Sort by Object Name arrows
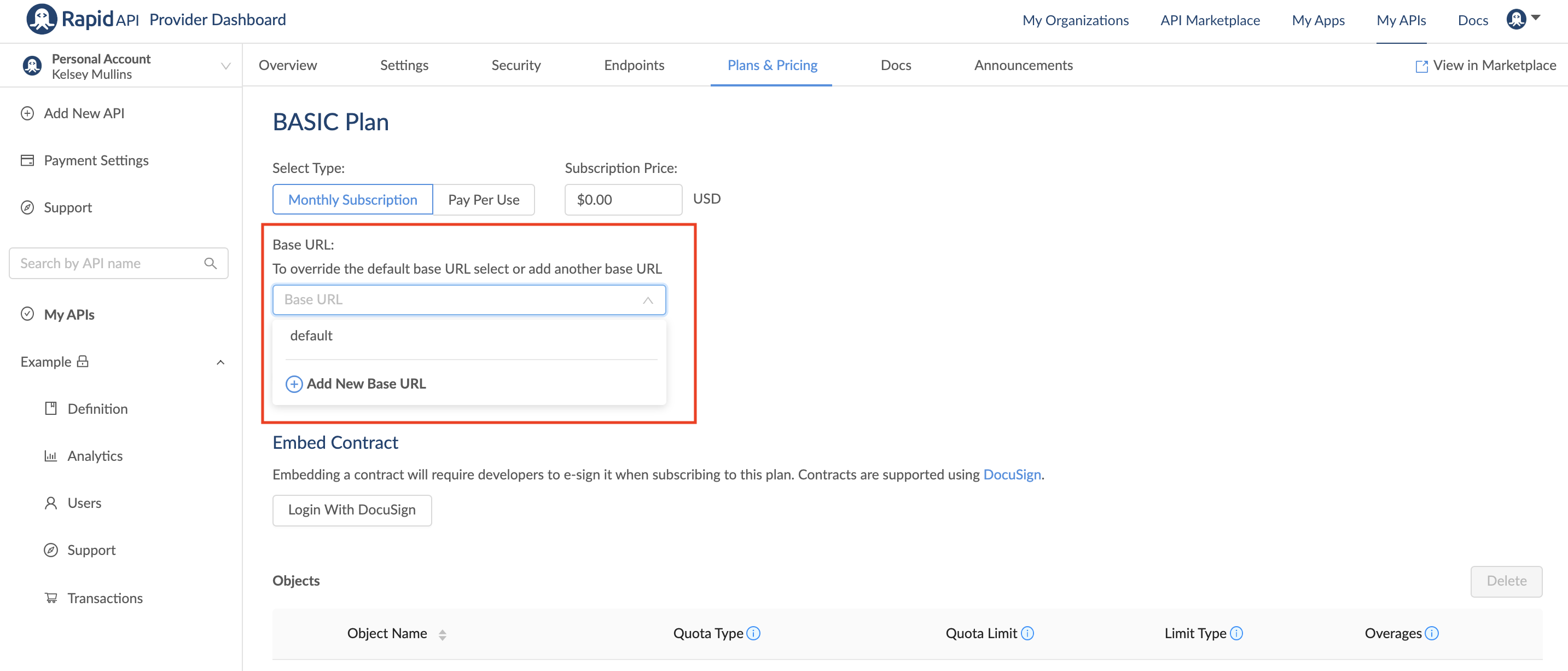This screenshot has width=1568, height=671. tap(443, 634)
